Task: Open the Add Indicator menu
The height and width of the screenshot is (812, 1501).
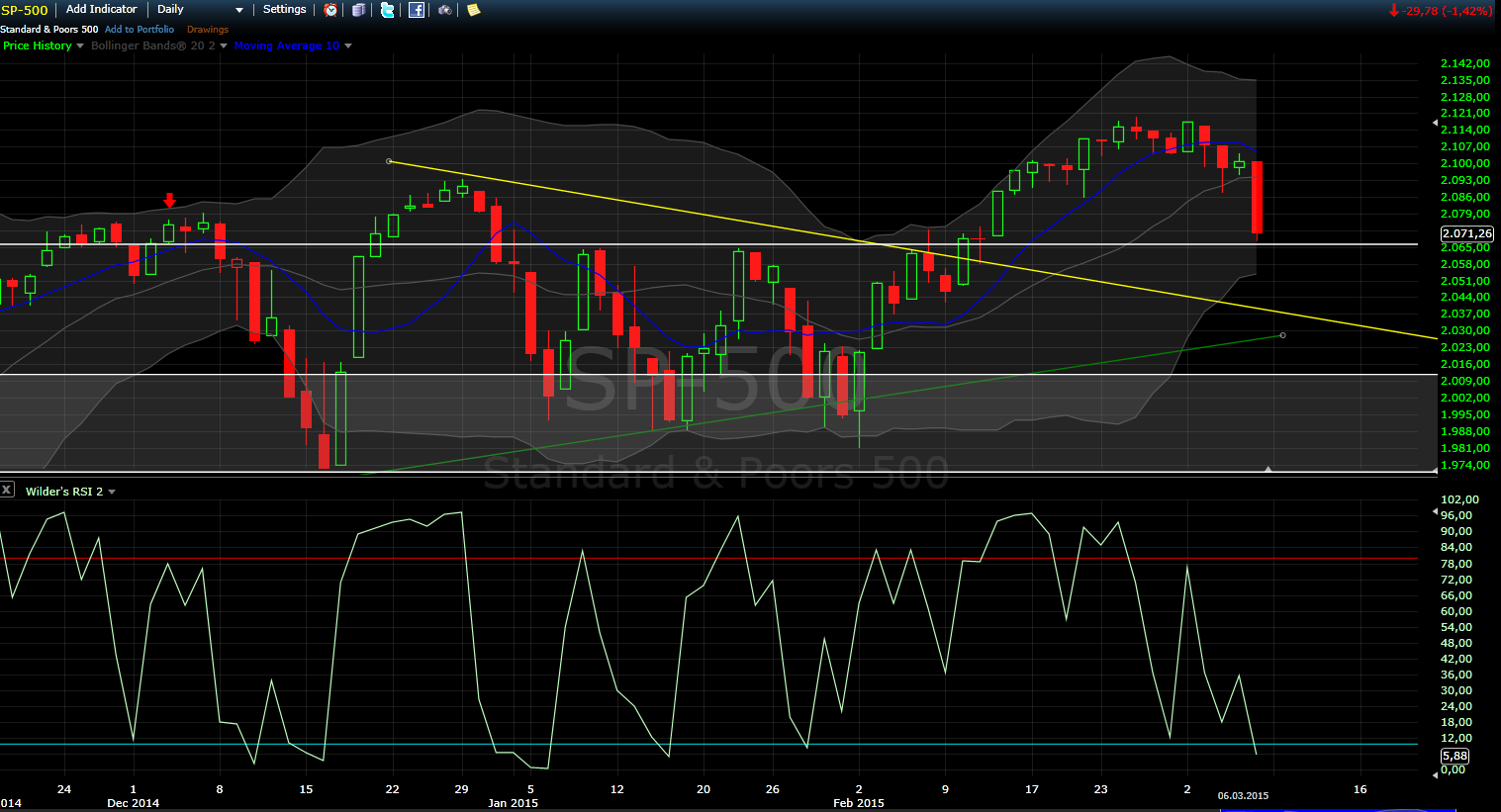Action: click(x=101, y=10)
